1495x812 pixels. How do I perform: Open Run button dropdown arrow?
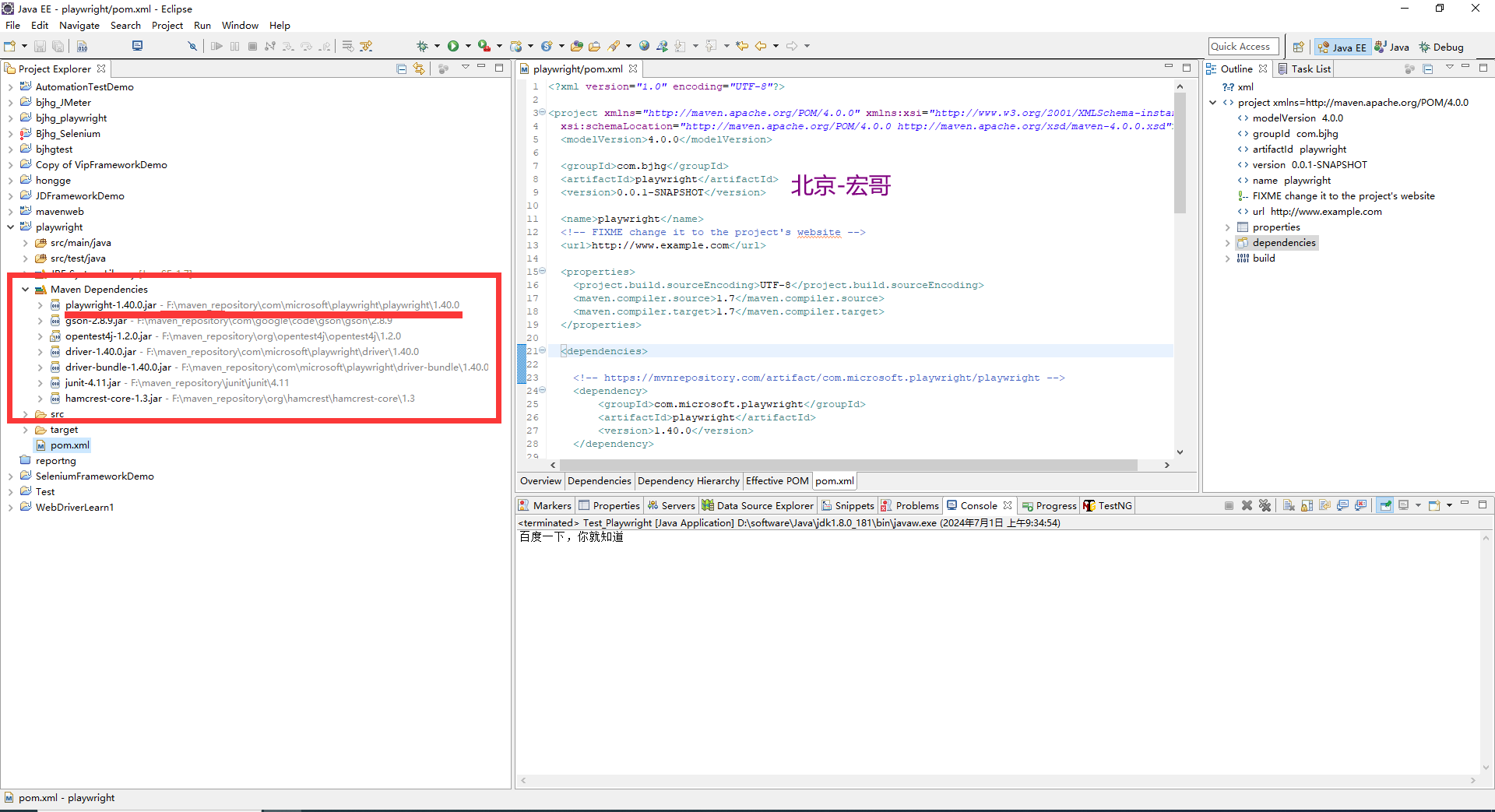point(468,47)
